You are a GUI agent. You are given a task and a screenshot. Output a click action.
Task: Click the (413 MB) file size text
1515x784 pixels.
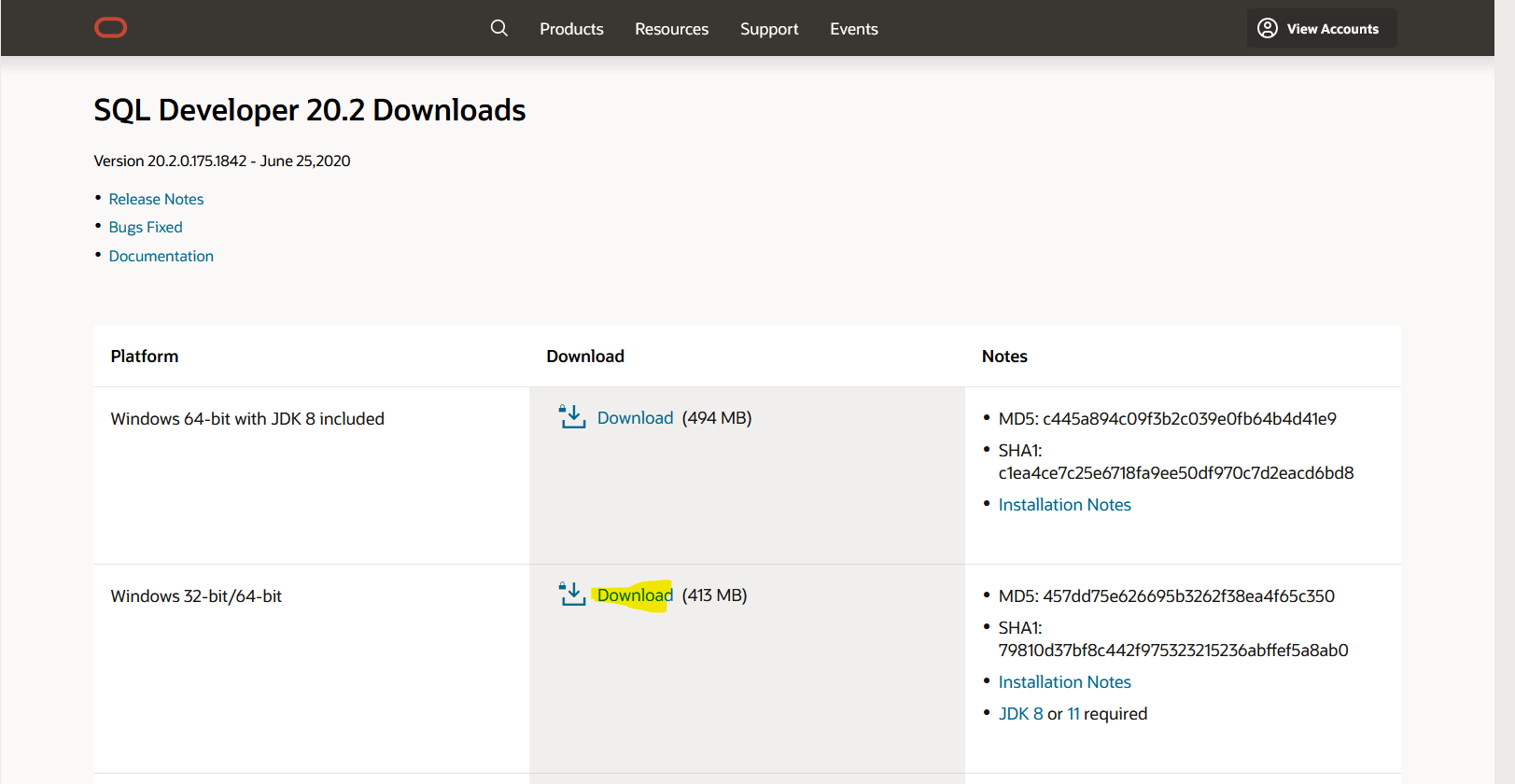tap(714, 595)
